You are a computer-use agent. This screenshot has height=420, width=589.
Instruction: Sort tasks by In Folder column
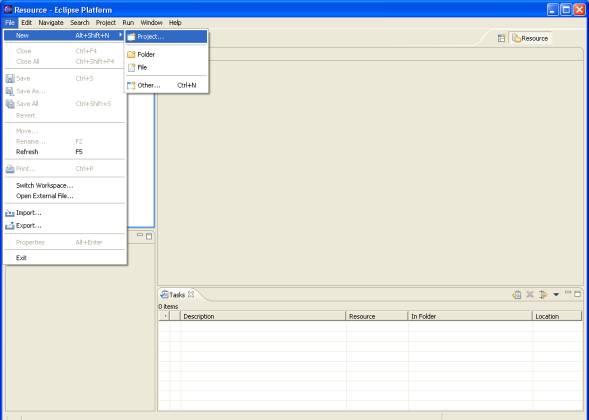click(x=470, y=316)
